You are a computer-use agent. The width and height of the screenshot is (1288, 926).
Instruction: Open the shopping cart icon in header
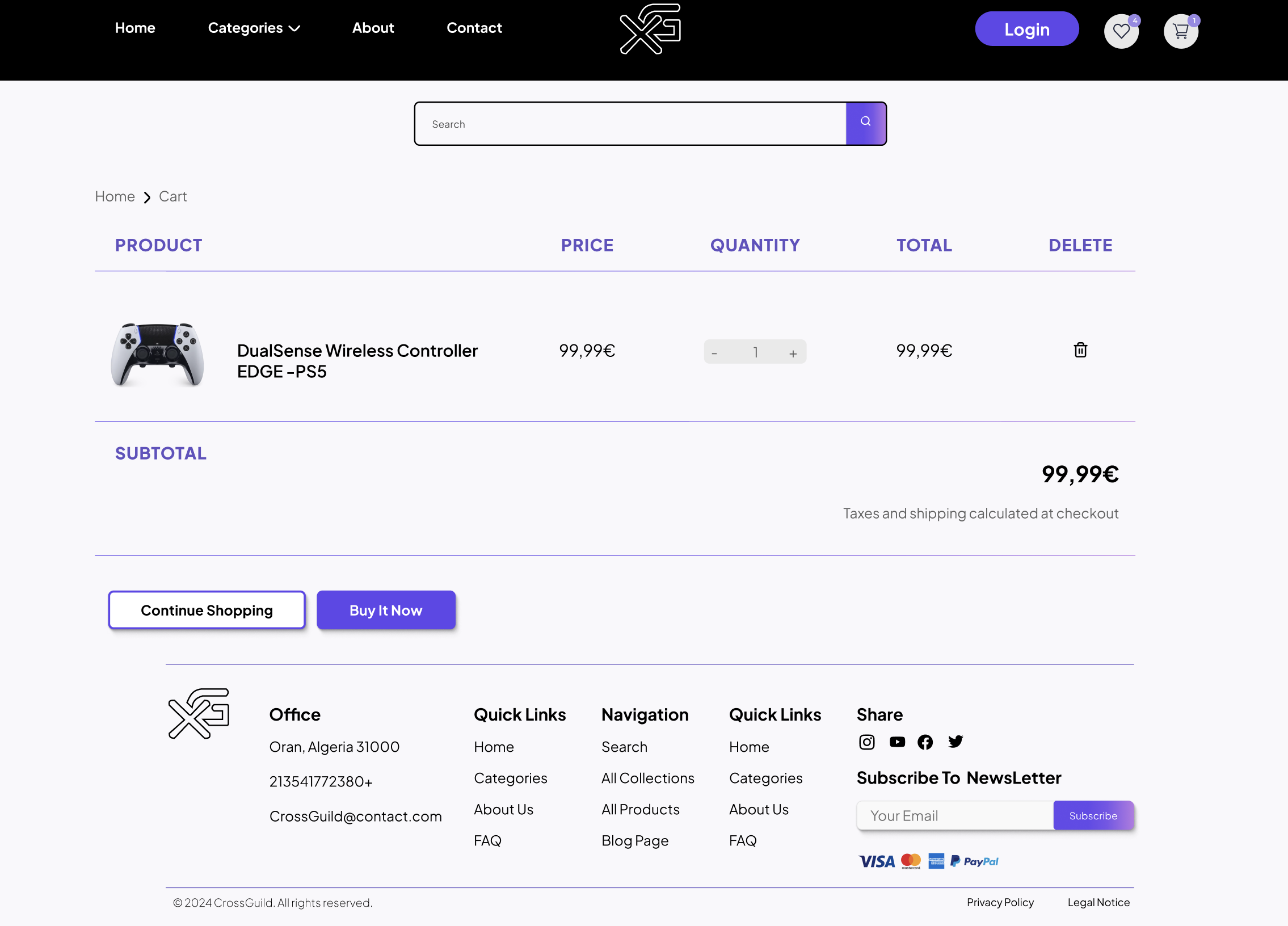click(1181, 31)
